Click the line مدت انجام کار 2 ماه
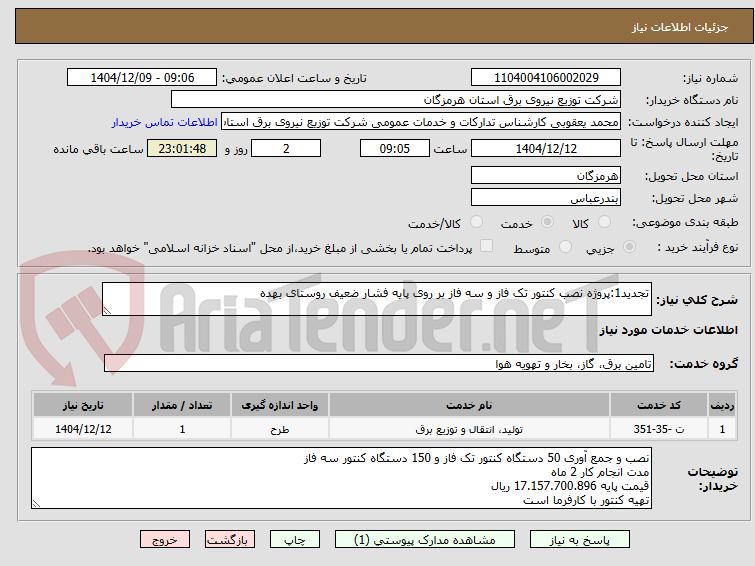Image resolution: width=755 pixels, height=566 pixels. [600, 472]
